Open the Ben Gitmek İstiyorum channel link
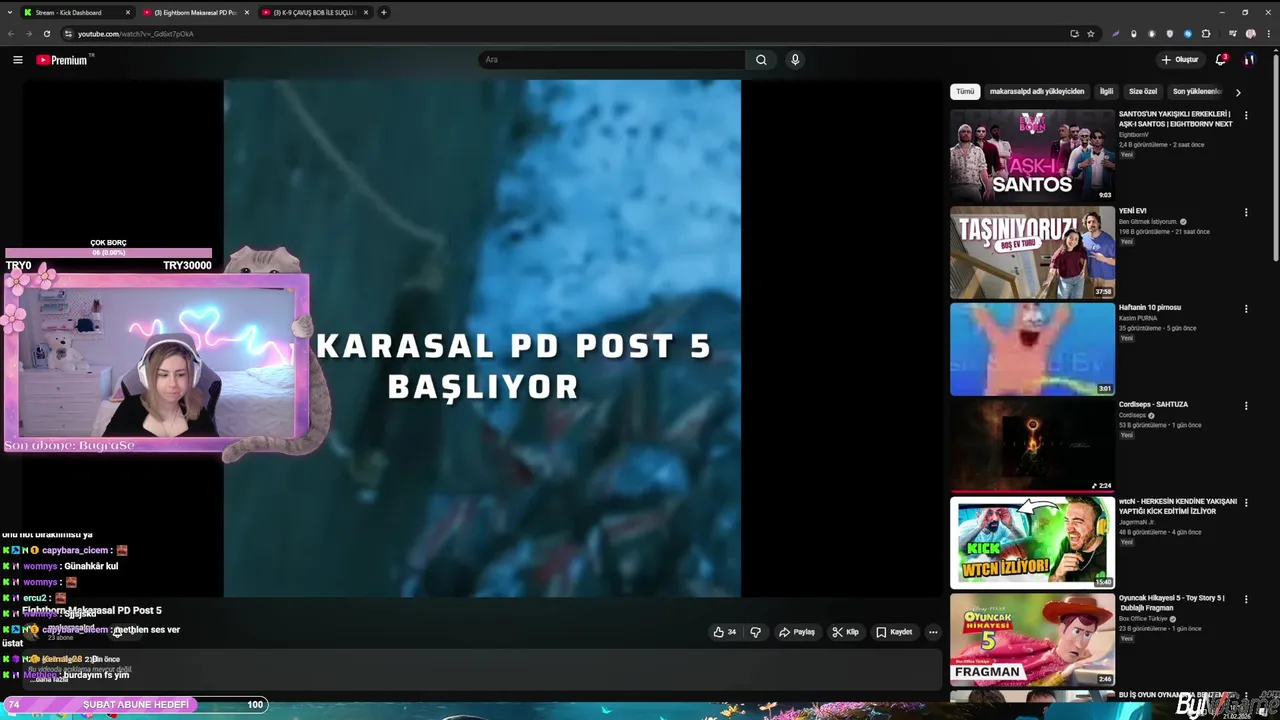Image resolution: width=1280 pixels, height=720 pixels. [x=1148, y=222]
